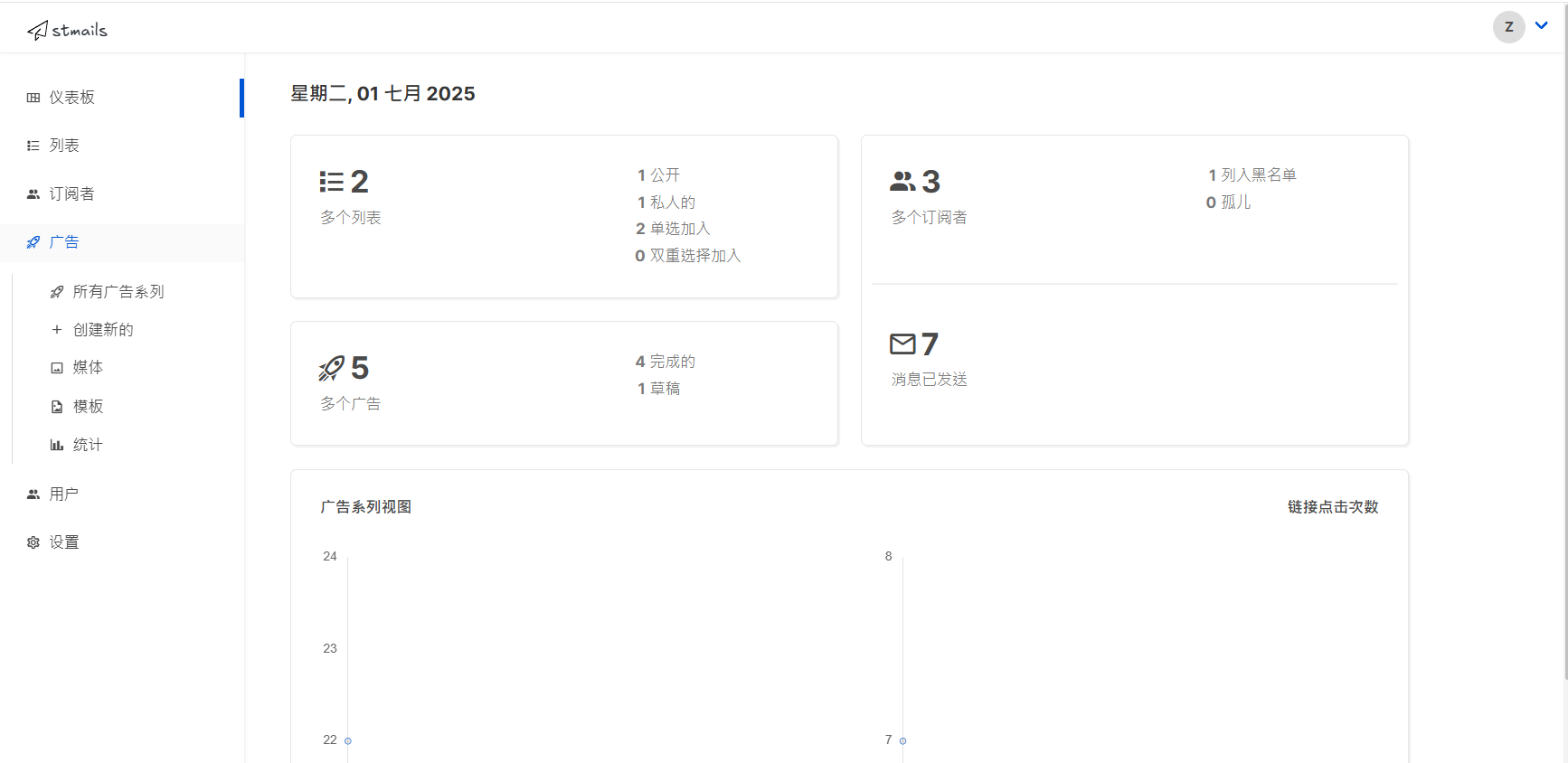This screenshot has width=1568, height=763.
Task: Open the 统计 bar chart icon
Action: click(x=57, y=445)
